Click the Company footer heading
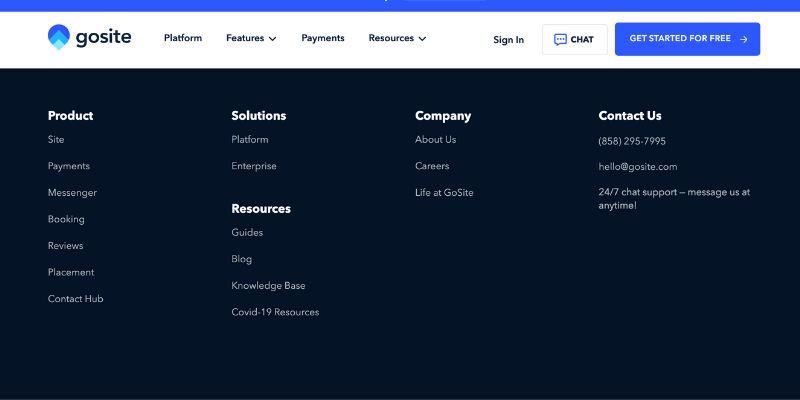The width and height of the screenshot is (800, 400). click(443, 116)
